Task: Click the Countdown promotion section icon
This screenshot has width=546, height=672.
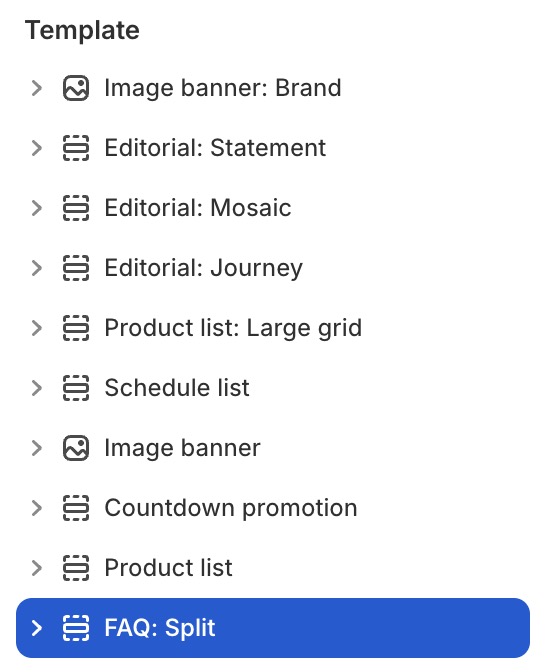Action: click(x=76, y=508)
